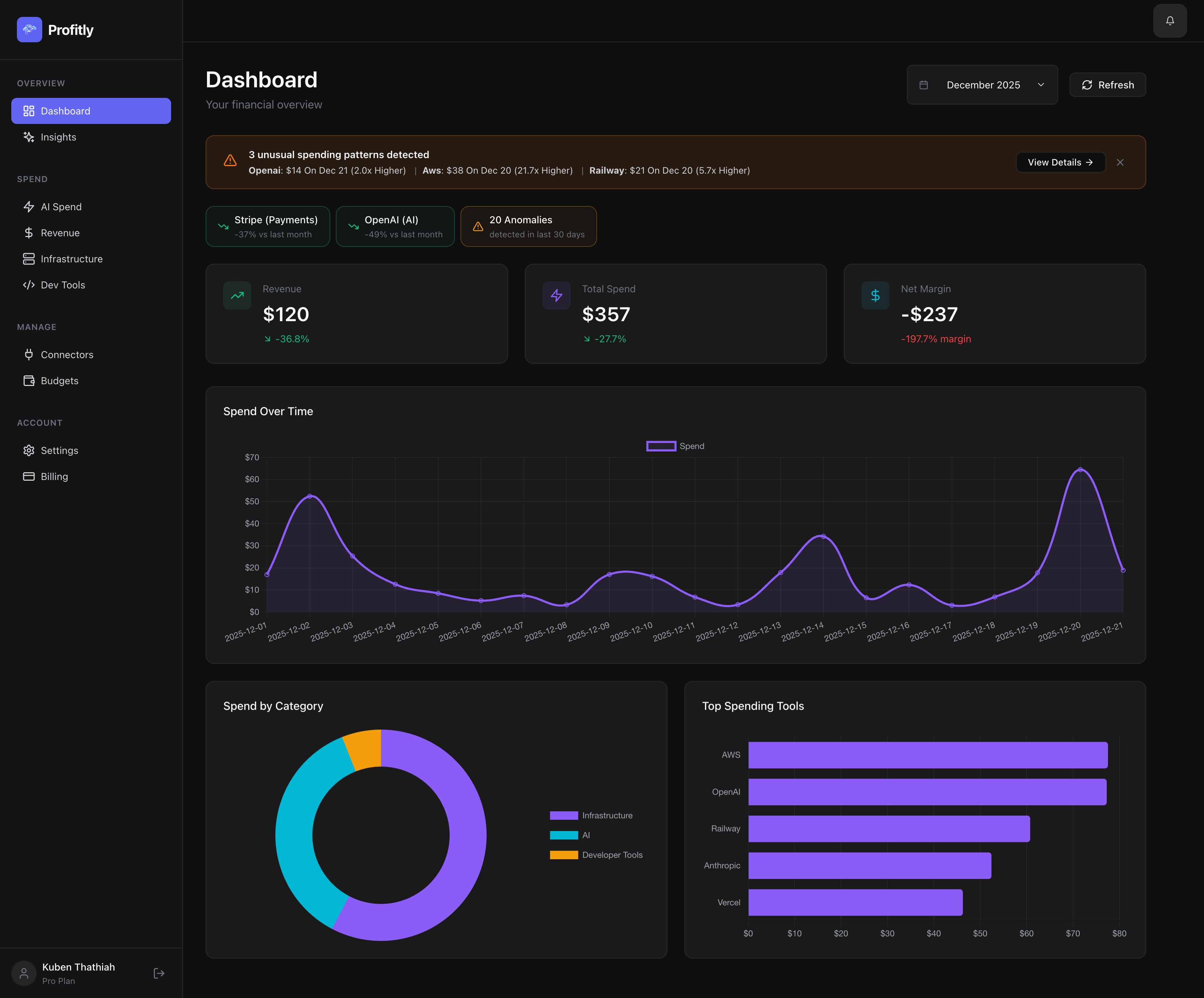Screen dimensions: 1204x998
Task: Click the Profitly logo icon
Action: click(x=29, y=29)
